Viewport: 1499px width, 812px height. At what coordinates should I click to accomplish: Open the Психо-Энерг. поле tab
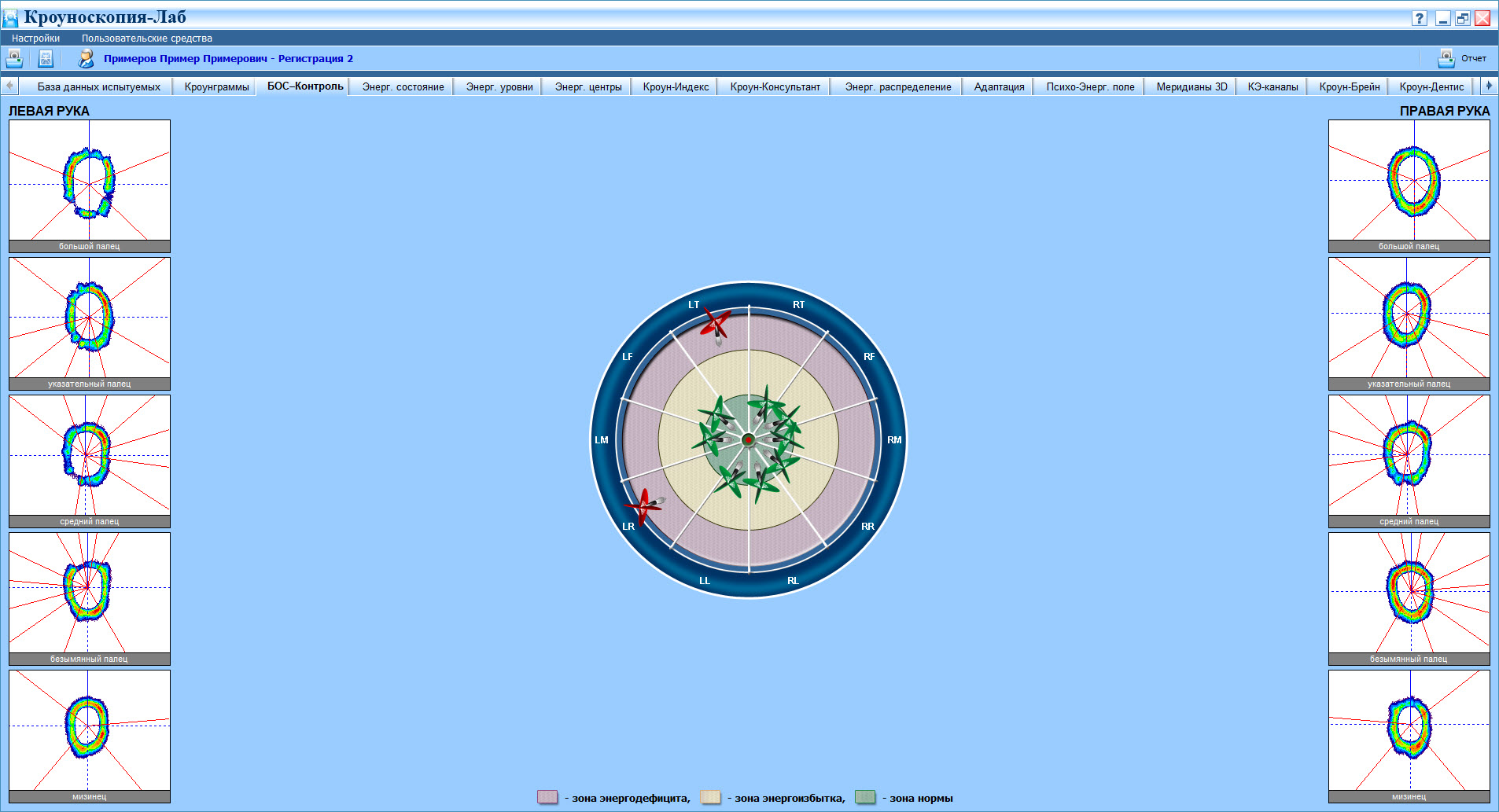(x=1090, y=86)
